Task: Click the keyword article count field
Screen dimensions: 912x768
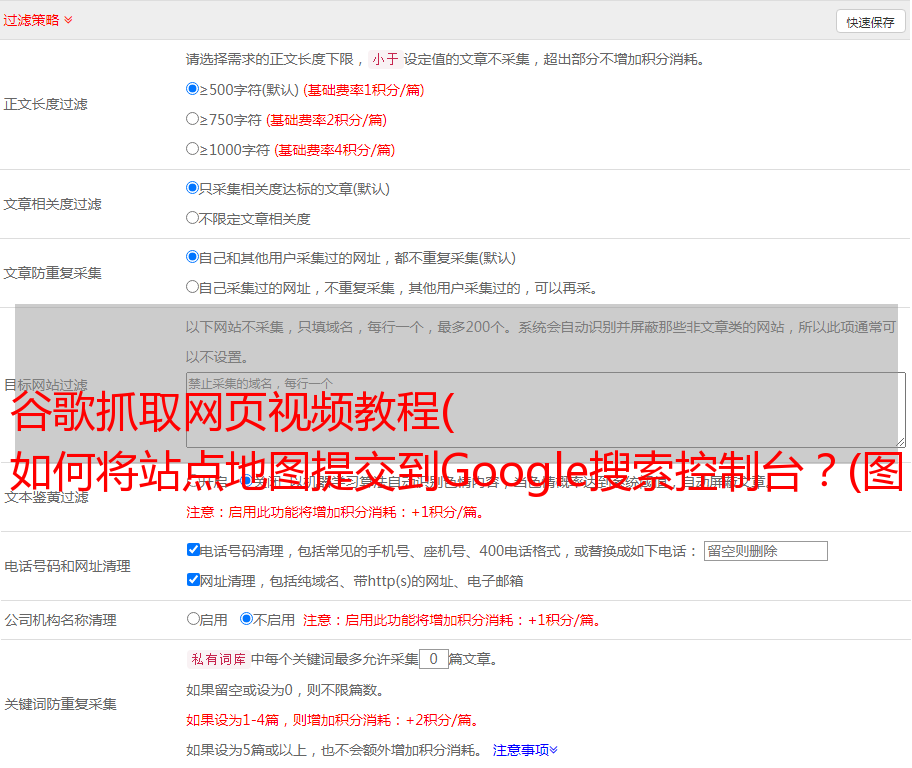Action: click(433, 659)
